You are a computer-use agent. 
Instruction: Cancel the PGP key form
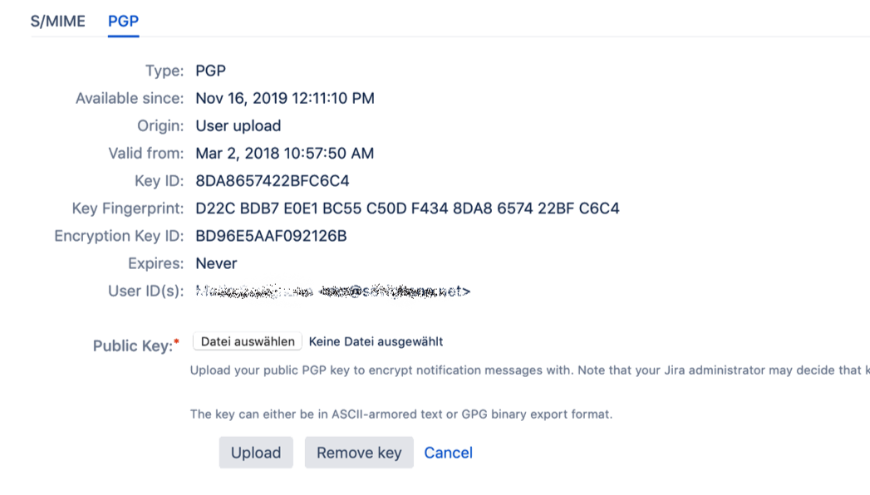(x=448, y=452)
